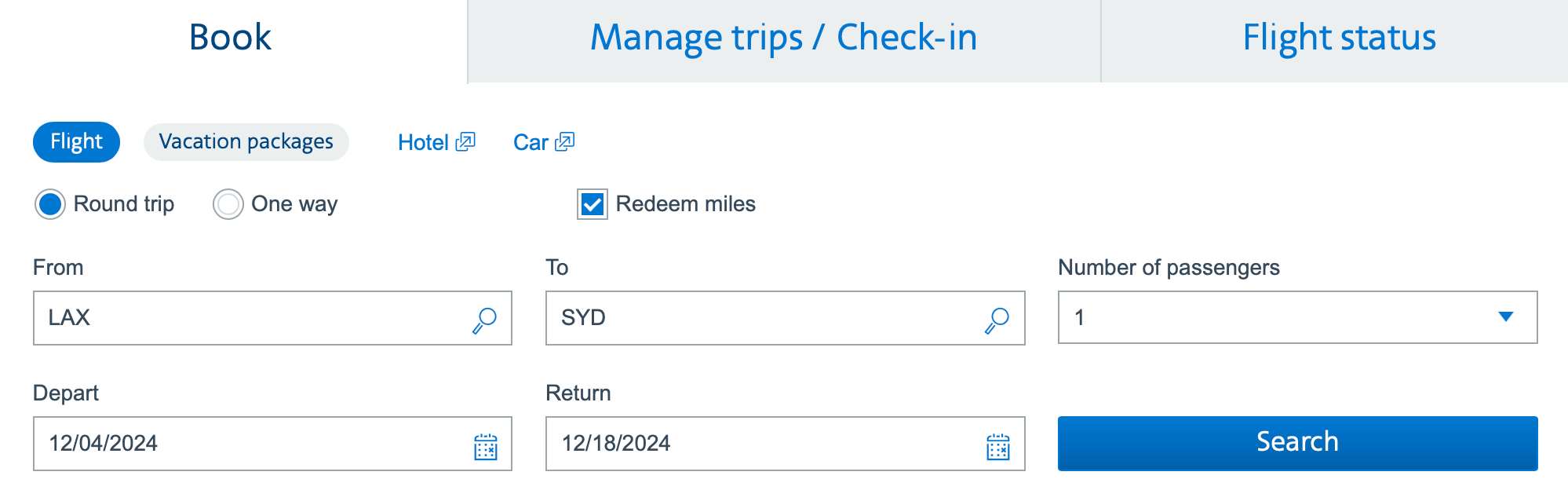
Task: Open the Return date calendar icon
Action: (x=997, y=446)
